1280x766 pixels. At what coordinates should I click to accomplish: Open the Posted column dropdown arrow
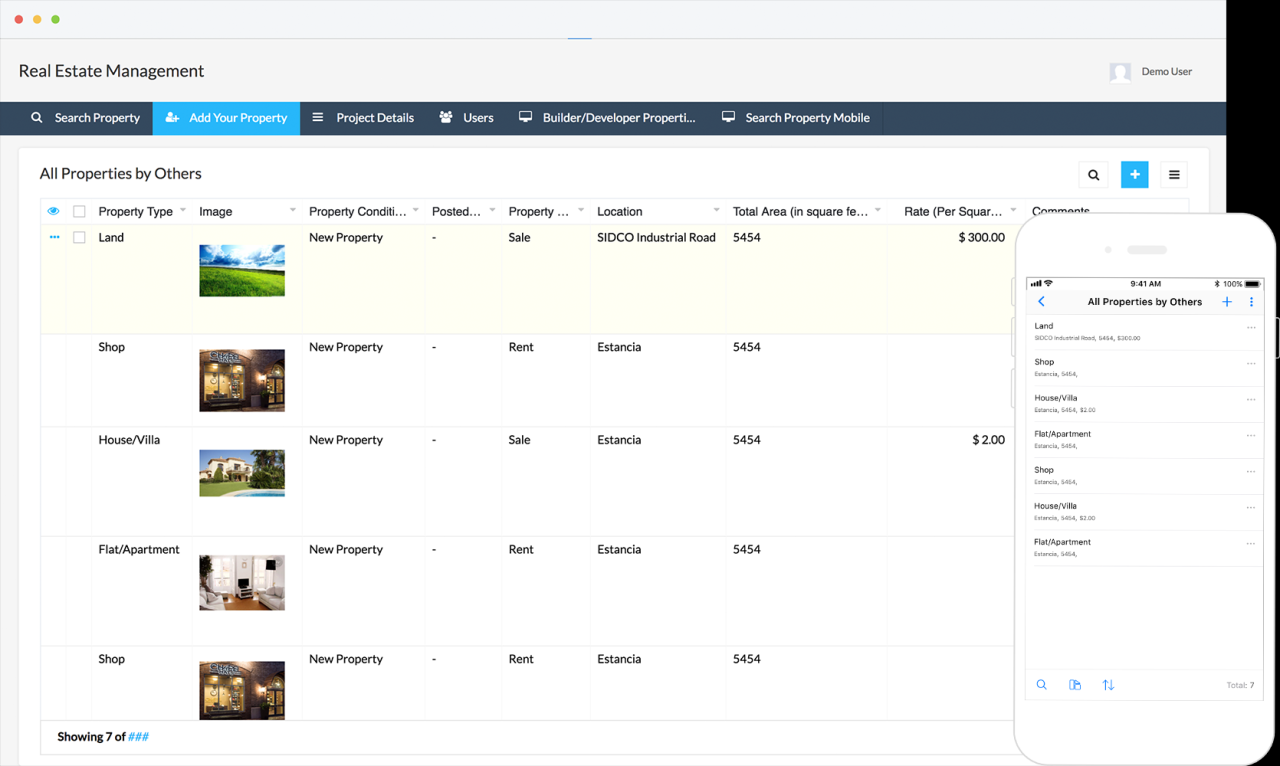tap(491, 210)
